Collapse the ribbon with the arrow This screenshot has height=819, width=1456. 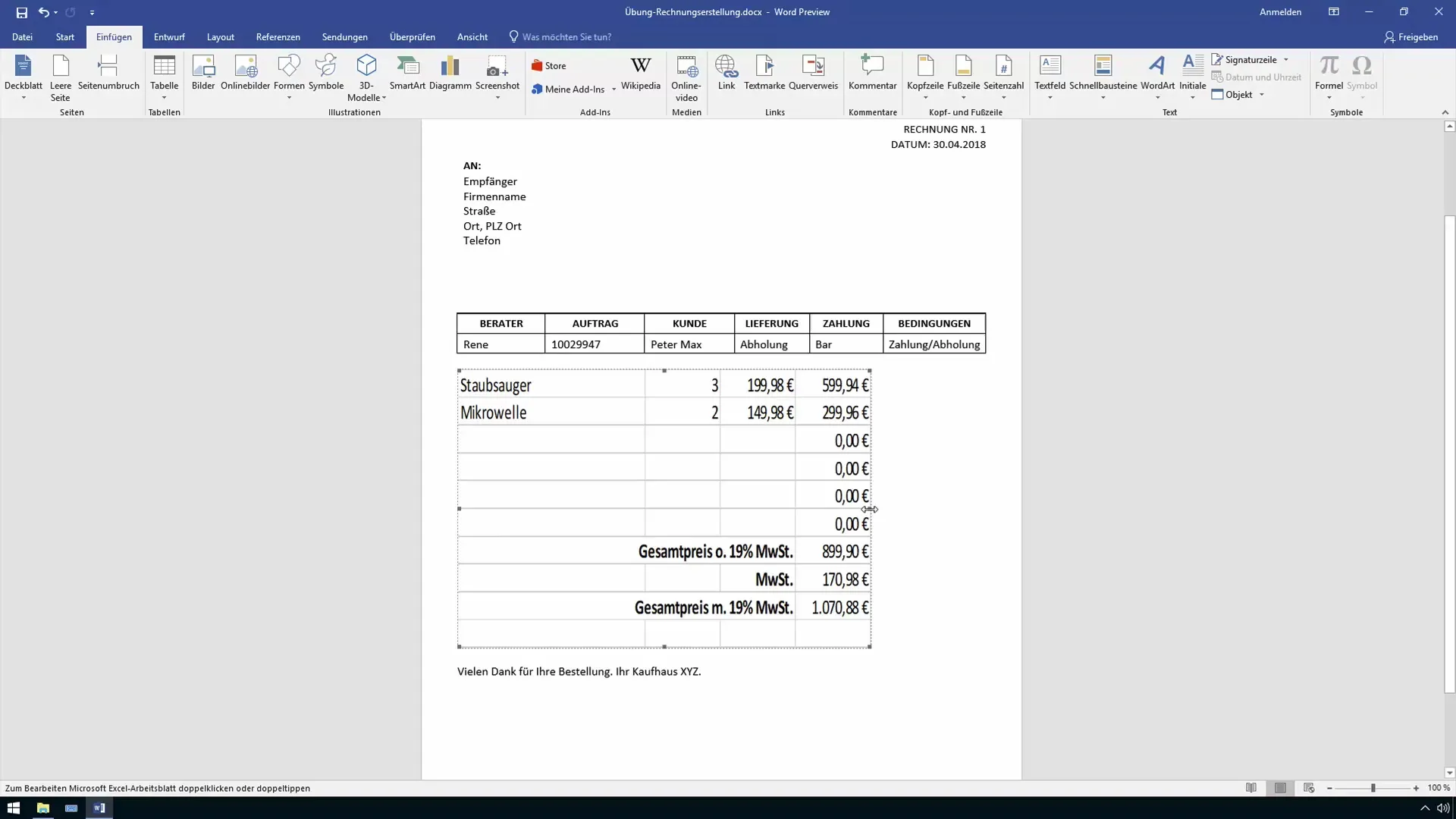(x=1445, y=112)
